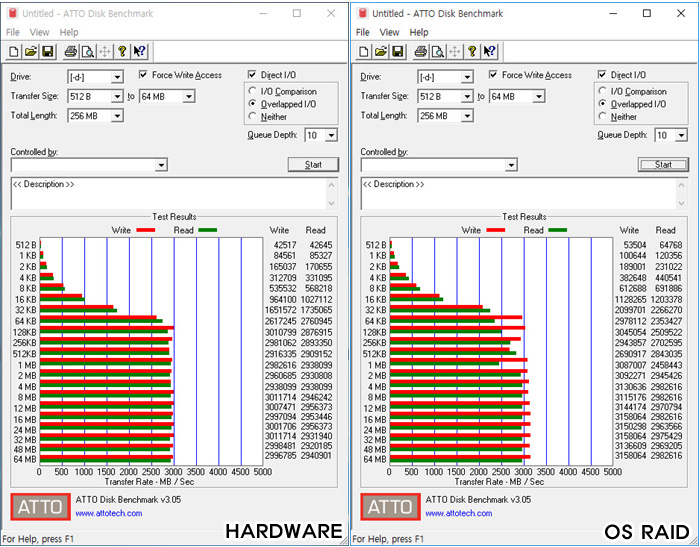Open www.attotech.com link in HARDWARE window
This screenshot has width=700, height=547.
(x=109, y=514)
